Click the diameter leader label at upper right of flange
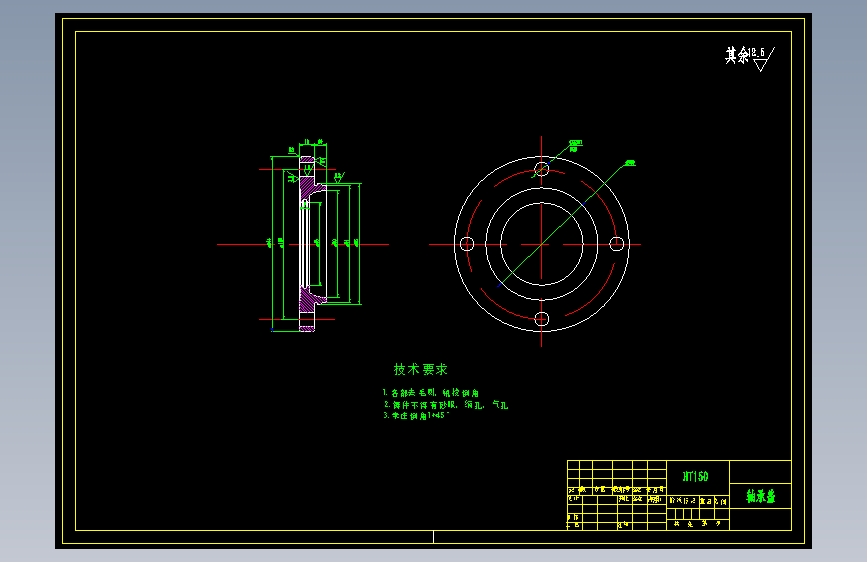Image resolution: width=867 pixels, height=562 pixels. (630, 163)
